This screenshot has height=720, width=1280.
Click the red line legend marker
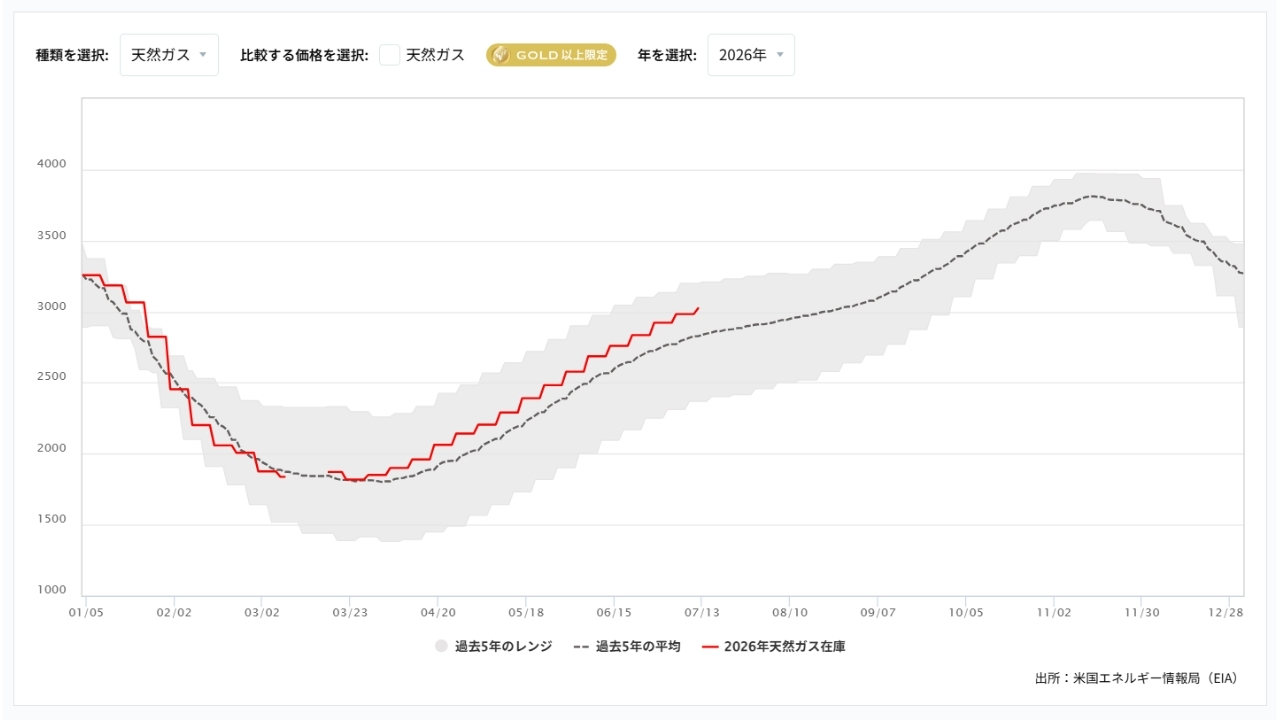point(711,647)
